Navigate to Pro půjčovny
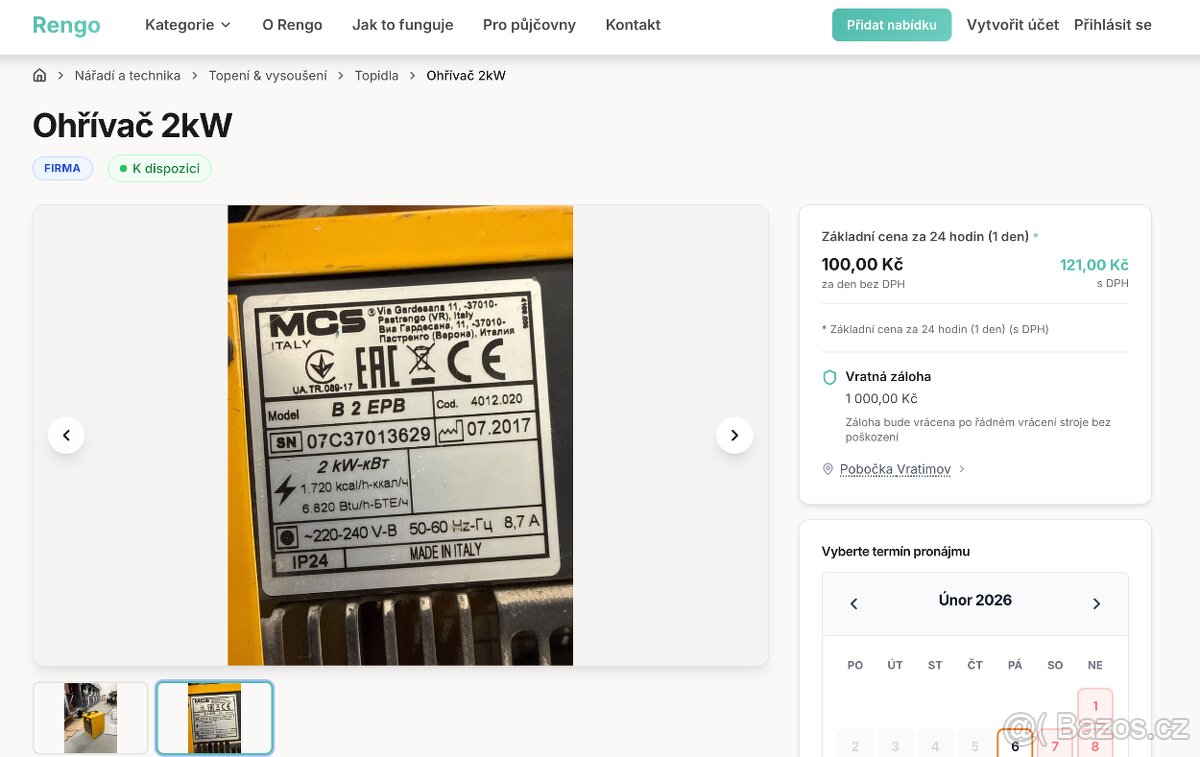 point(529,25)
